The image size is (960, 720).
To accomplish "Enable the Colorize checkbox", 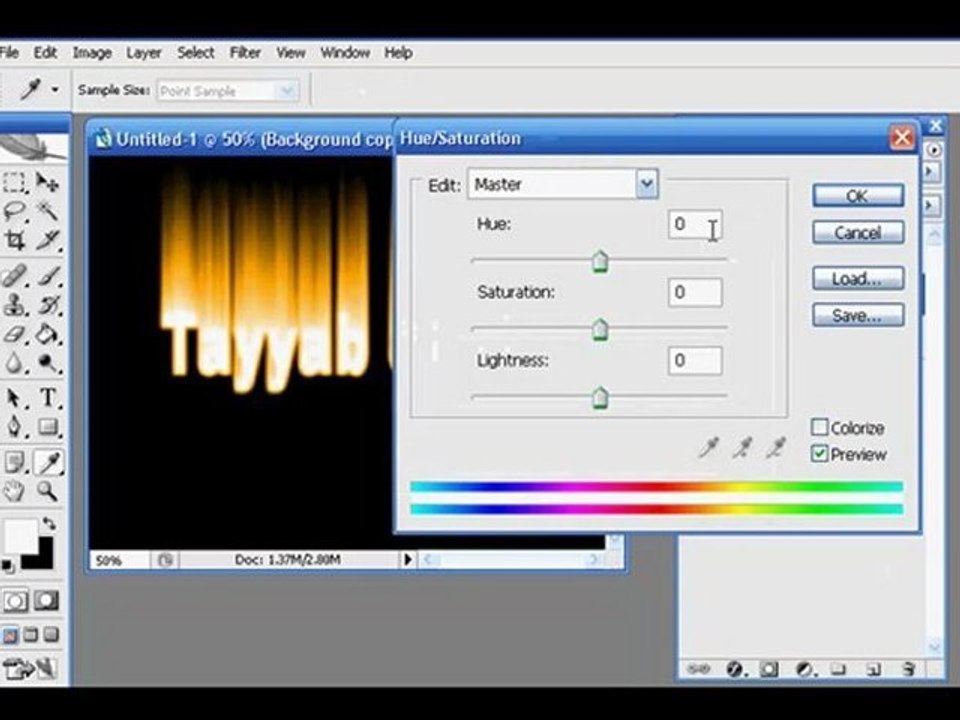I will [x=820, y=428].
